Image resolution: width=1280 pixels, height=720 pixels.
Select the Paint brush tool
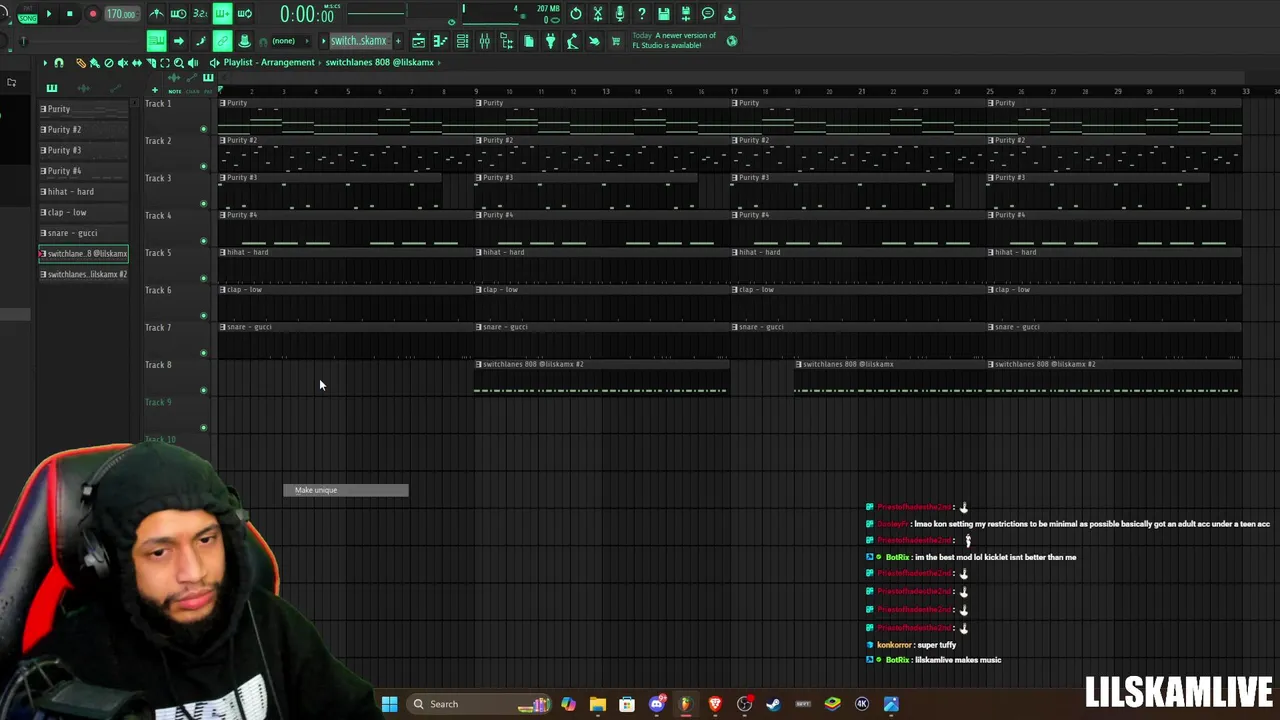click(x=95, y=63)
